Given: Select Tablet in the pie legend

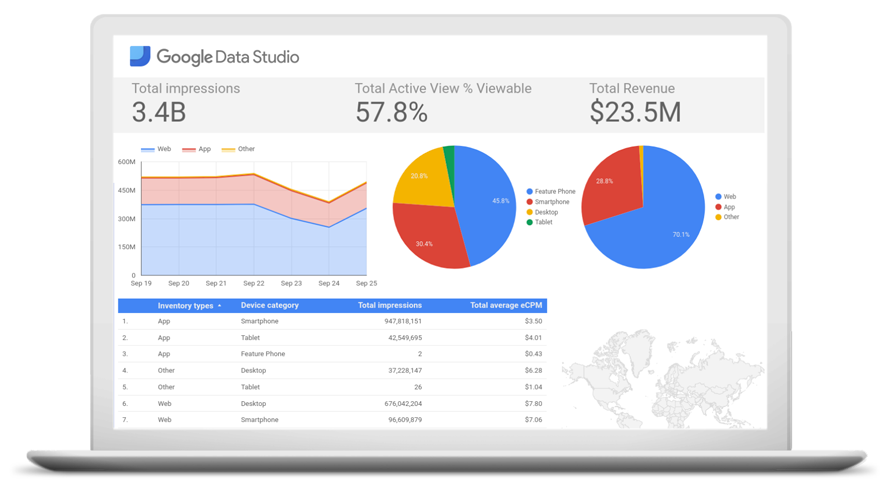Looking at the screenshot, I should [x=539, y=223].
